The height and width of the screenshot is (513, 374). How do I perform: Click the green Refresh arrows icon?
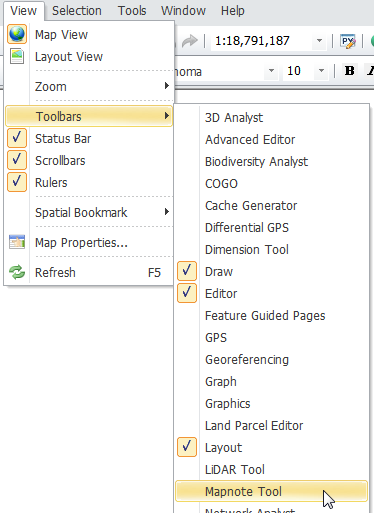coord(17,272)
